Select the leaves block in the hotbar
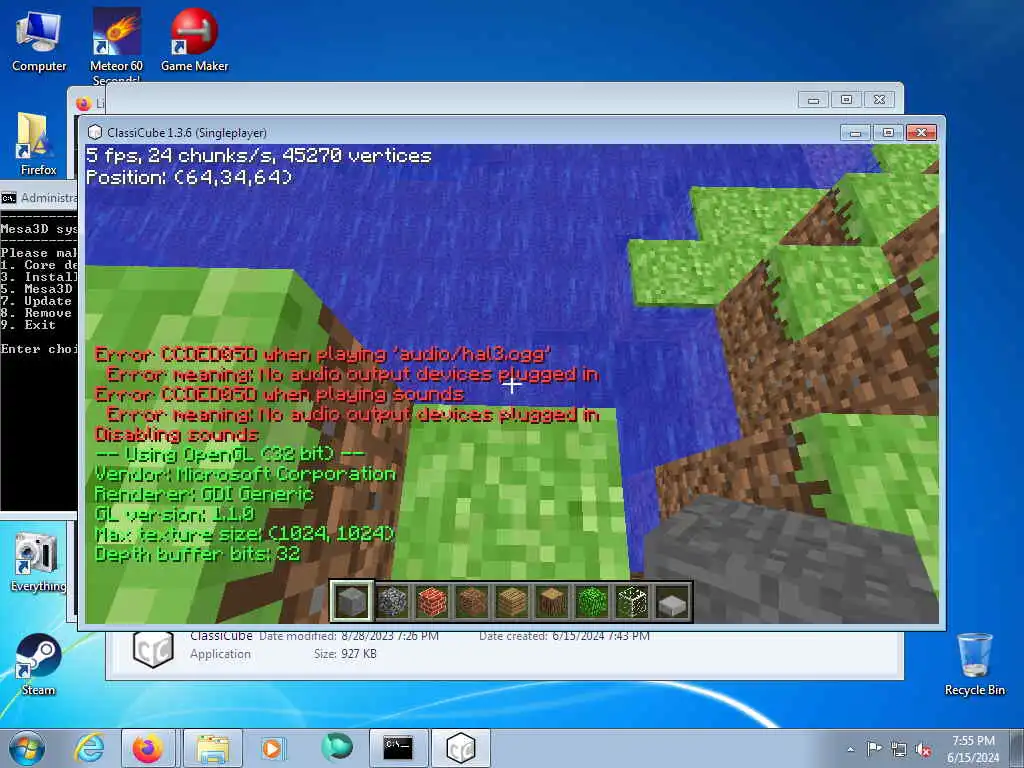The height and width of the screenshot is (768, 1024). tap(592, 601)
